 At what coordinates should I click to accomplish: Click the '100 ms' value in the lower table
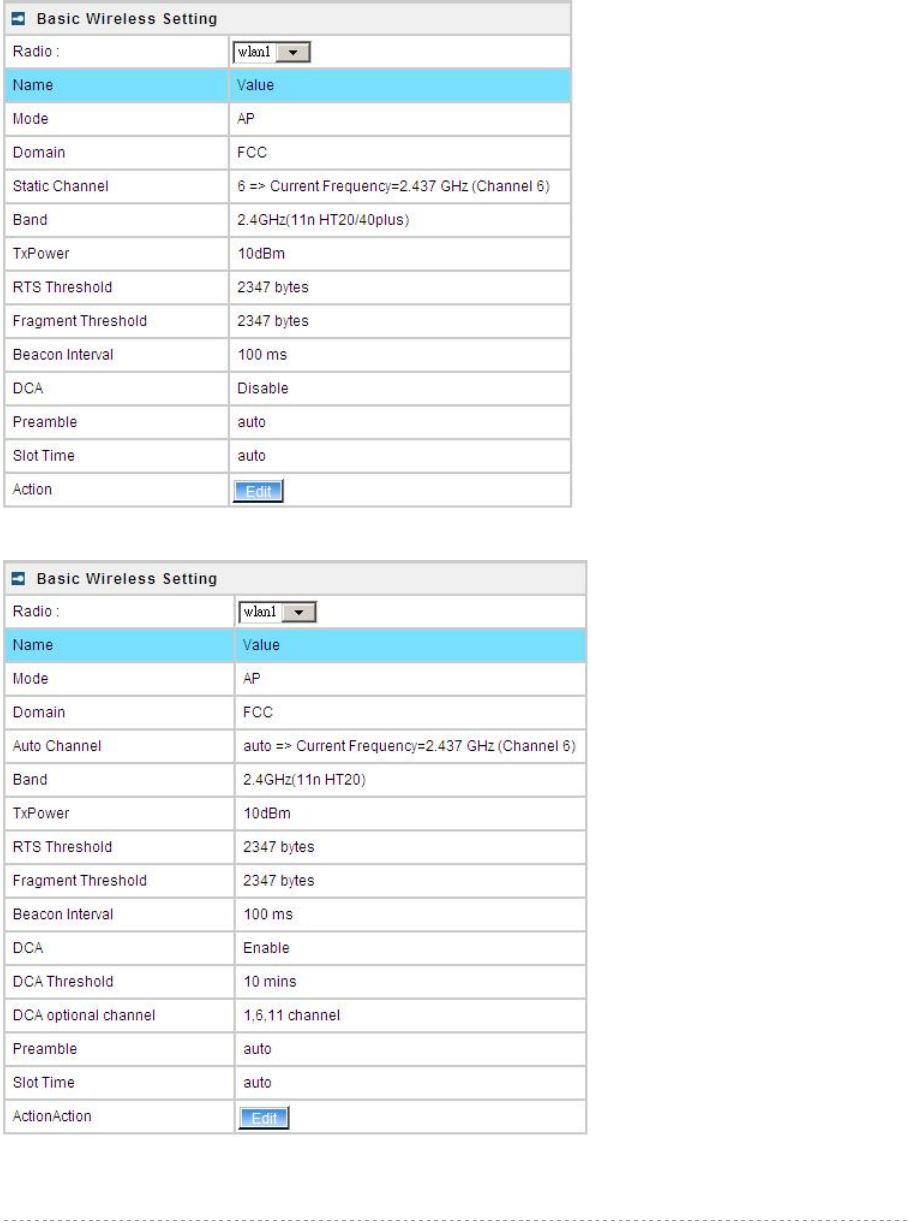pyautogui.click(x=267, y=914)
